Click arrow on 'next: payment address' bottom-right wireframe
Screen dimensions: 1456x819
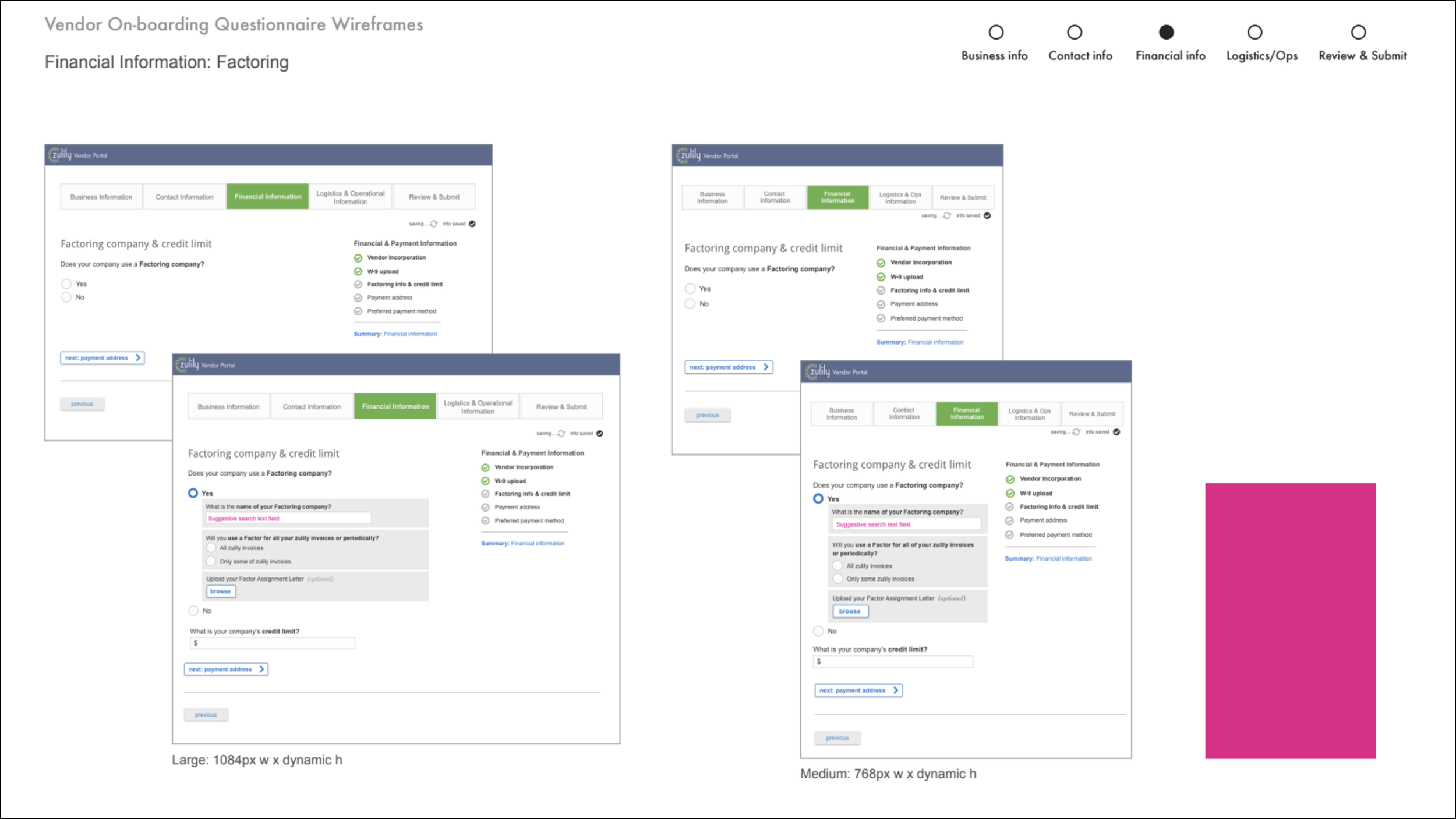coord(895,690)
